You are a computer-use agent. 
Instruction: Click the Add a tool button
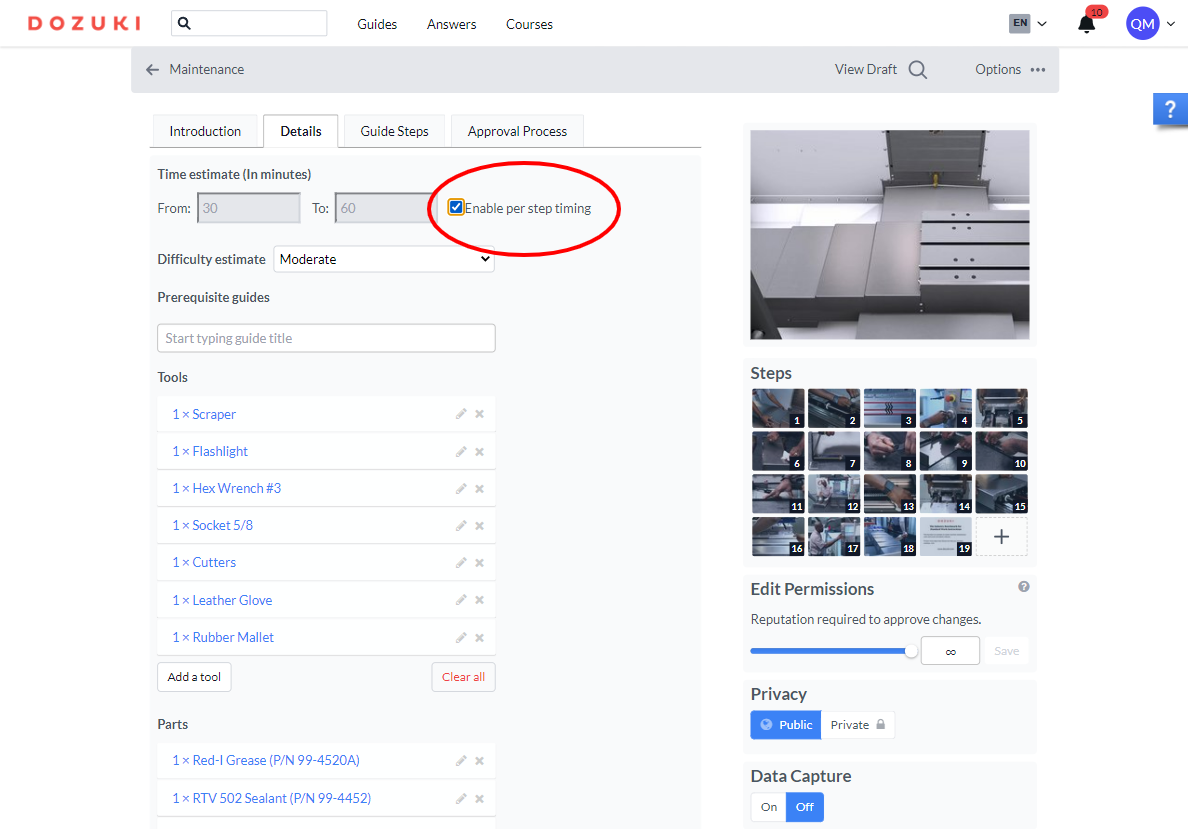pyautogui.click(x=194, y=677)
